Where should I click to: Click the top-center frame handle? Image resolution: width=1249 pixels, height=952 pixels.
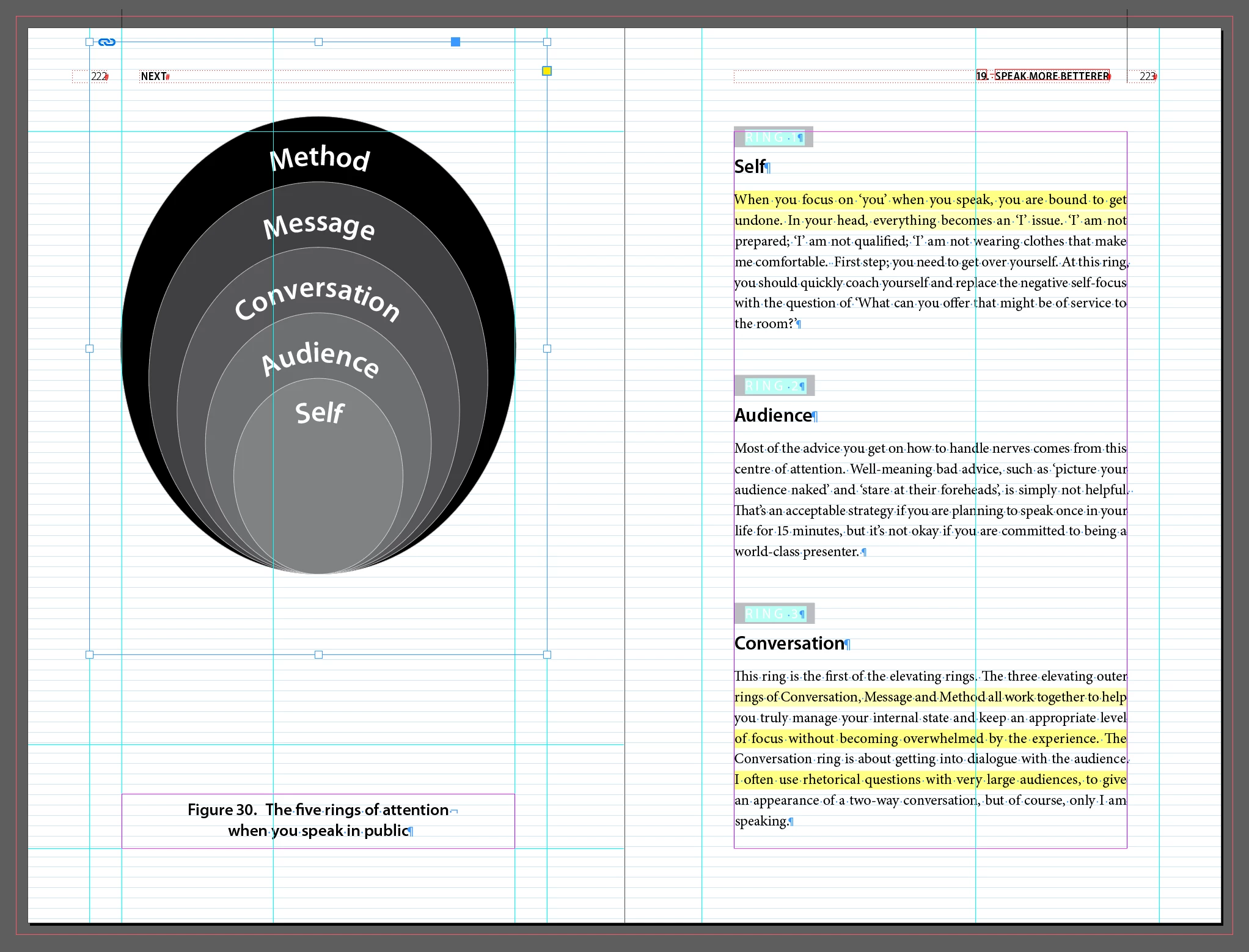[x=318, y=42]
